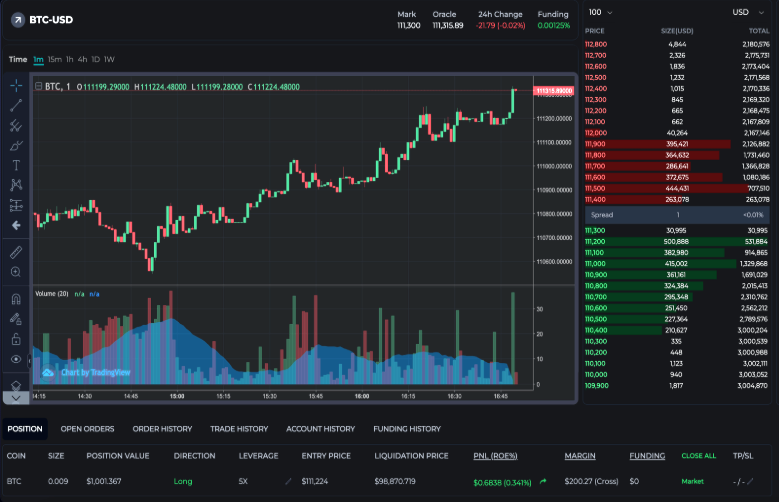
Task: Toggle magnet mode on chart
Action: [x=16, y=299]
